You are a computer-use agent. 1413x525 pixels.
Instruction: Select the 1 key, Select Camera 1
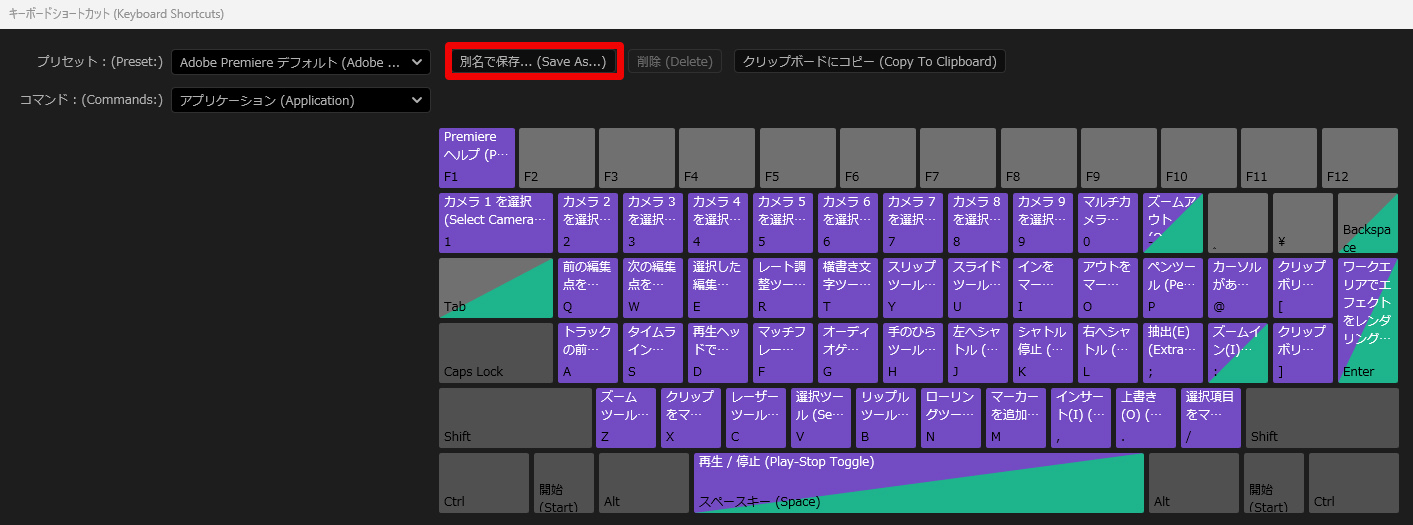tap(496, 222)
